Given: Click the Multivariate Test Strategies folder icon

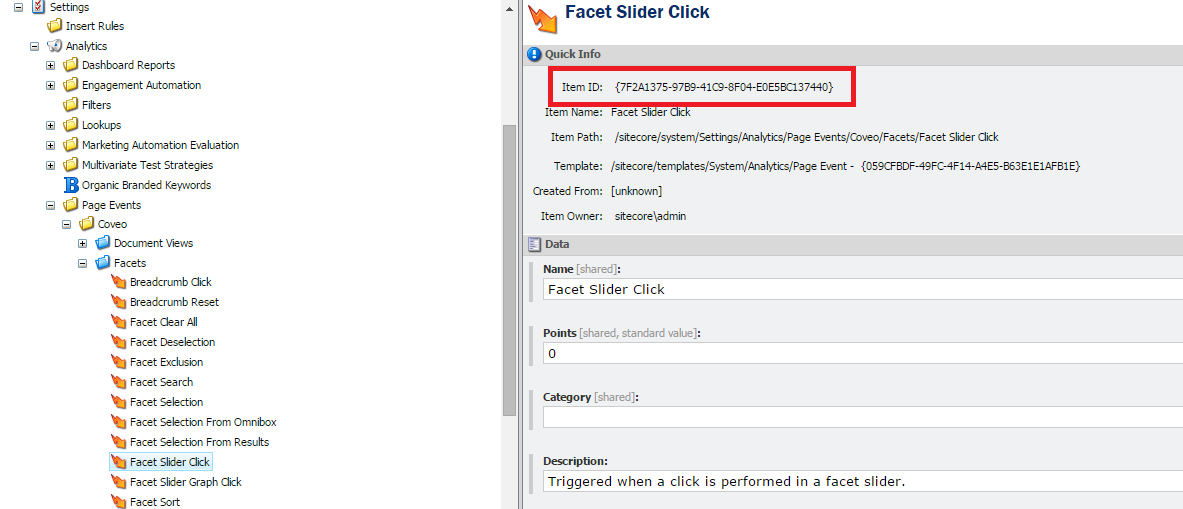Looking at the screenshot, I should tap(71, 164).
